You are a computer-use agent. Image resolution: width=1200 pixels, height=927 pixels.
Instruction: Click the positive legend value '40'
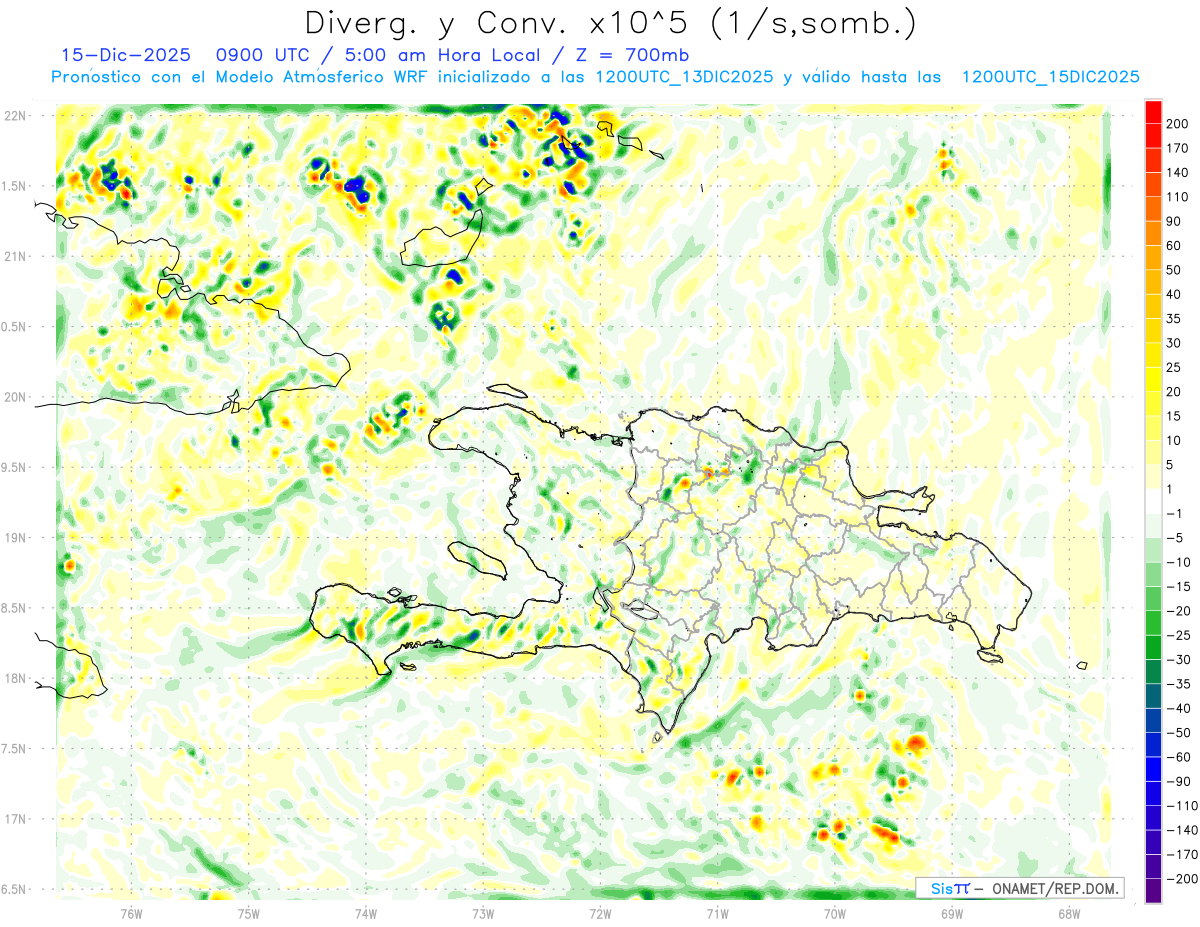[1175, 294]
